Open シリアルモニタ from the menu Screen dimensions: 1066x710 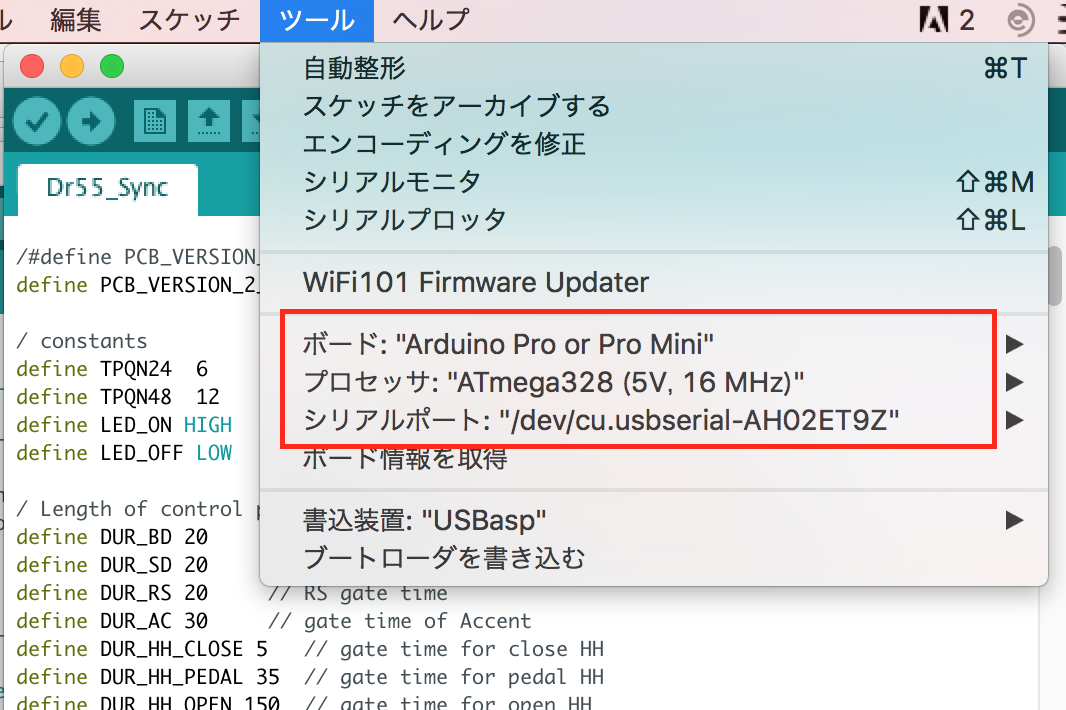(x=653, y=182)
